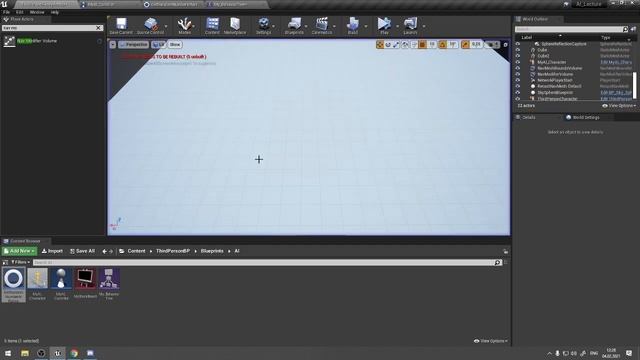Open the viewport Show dropdown

(175, 44)
